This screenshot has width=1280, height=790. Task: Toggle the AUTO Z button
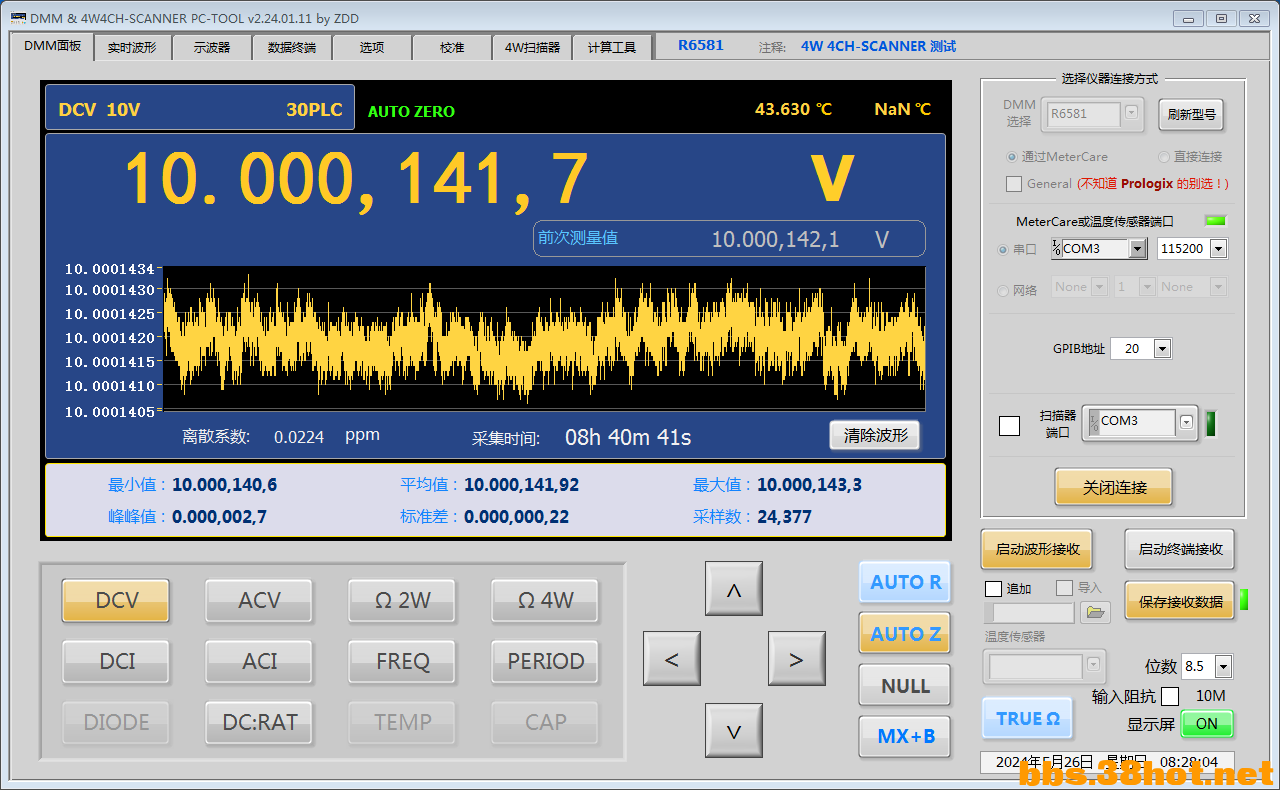[x=905, y=634]
